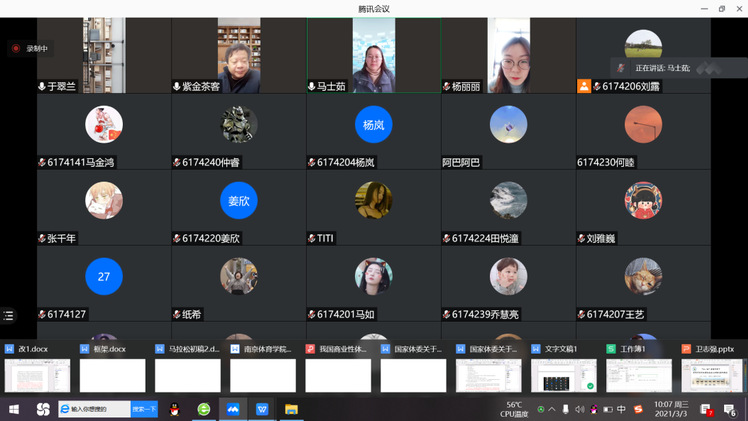Image resolution: width=748 pixels, height=421 pixels.
Task: Open the WPS Writer taskbar icon
Action: click(x=262, y=409)
